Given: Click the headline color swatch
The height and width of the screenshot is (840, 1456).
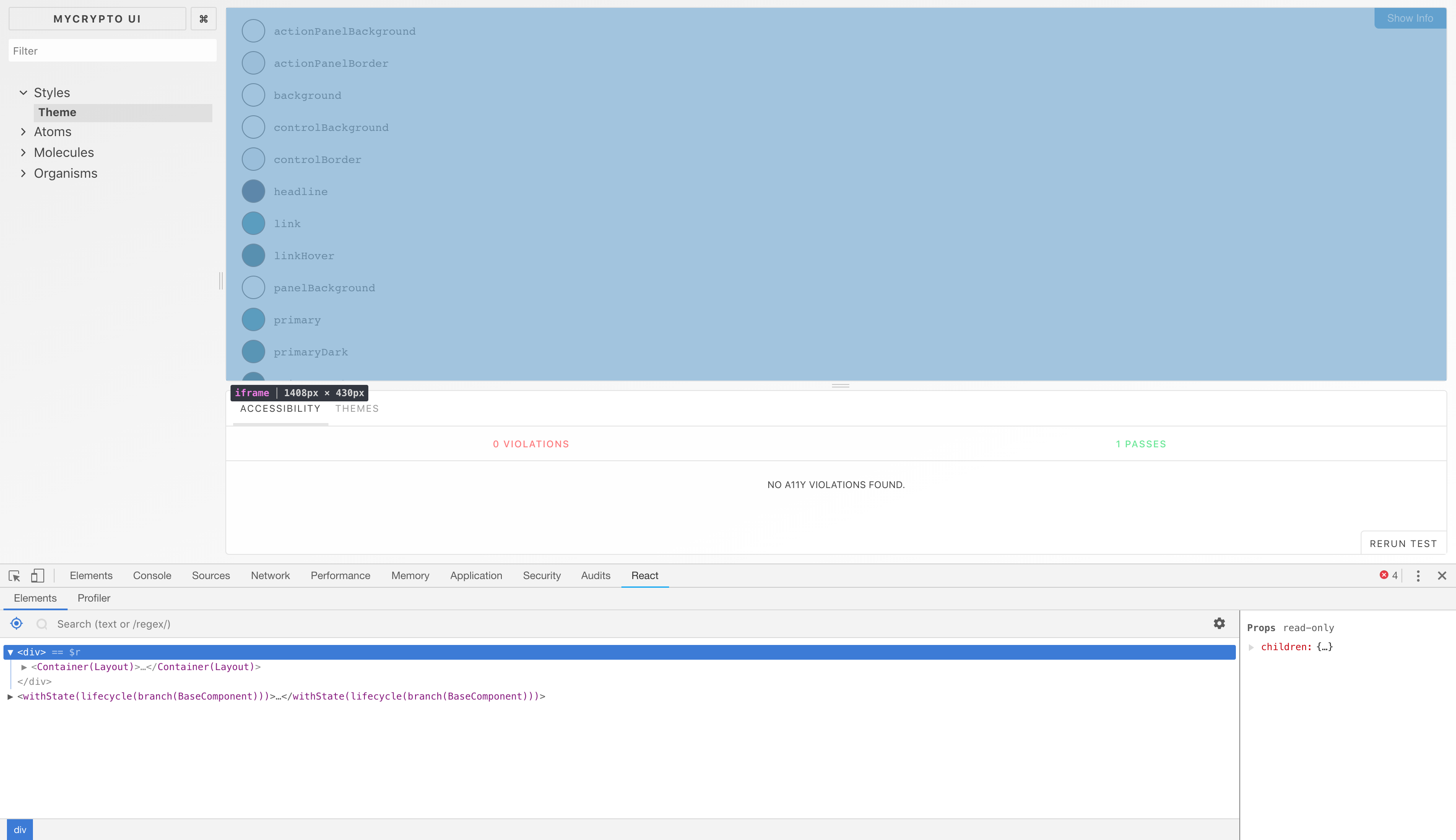Looking at the screenshot, I should (x=253, y=192).
